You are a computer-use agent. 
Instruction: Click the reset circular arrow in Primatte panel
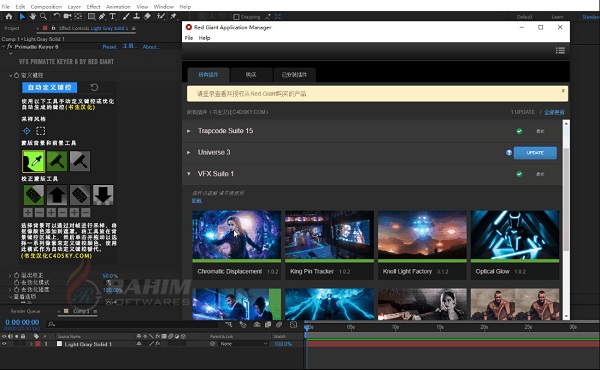94,87
